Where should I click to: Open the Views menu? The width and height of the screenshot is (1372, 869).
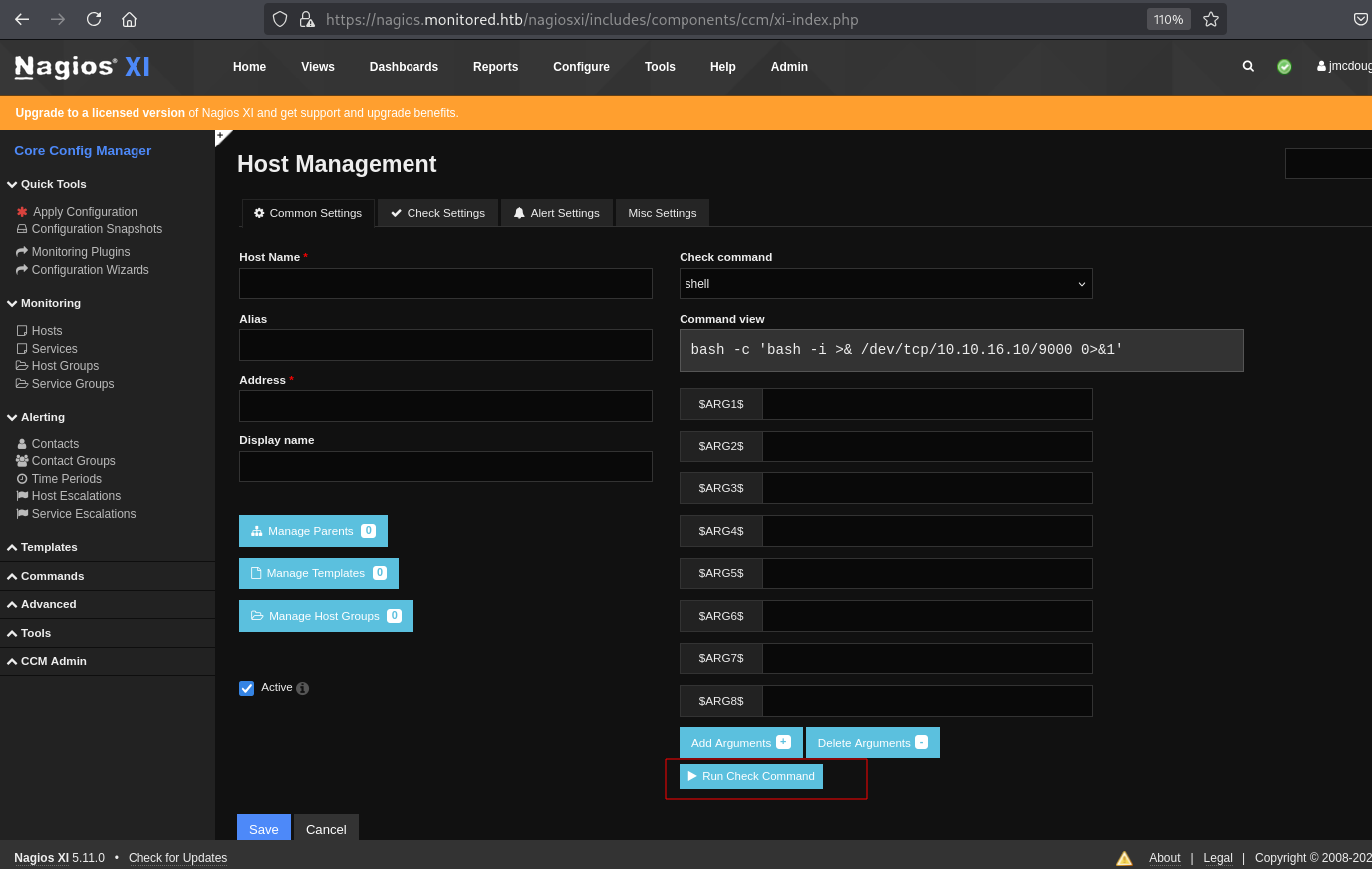pyautogui.click(x=318, y=67)
